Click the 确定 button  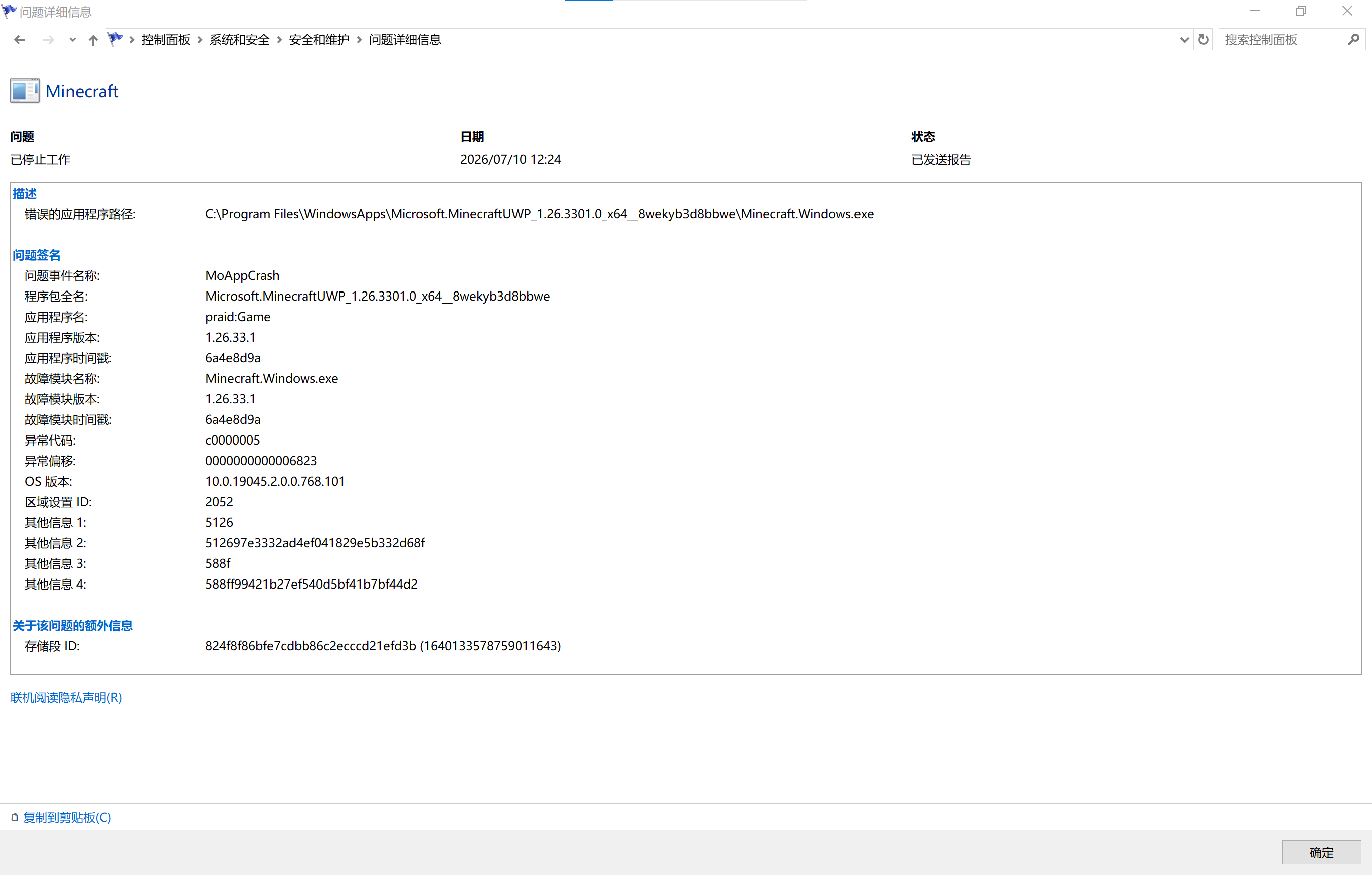coord(1321,852)
